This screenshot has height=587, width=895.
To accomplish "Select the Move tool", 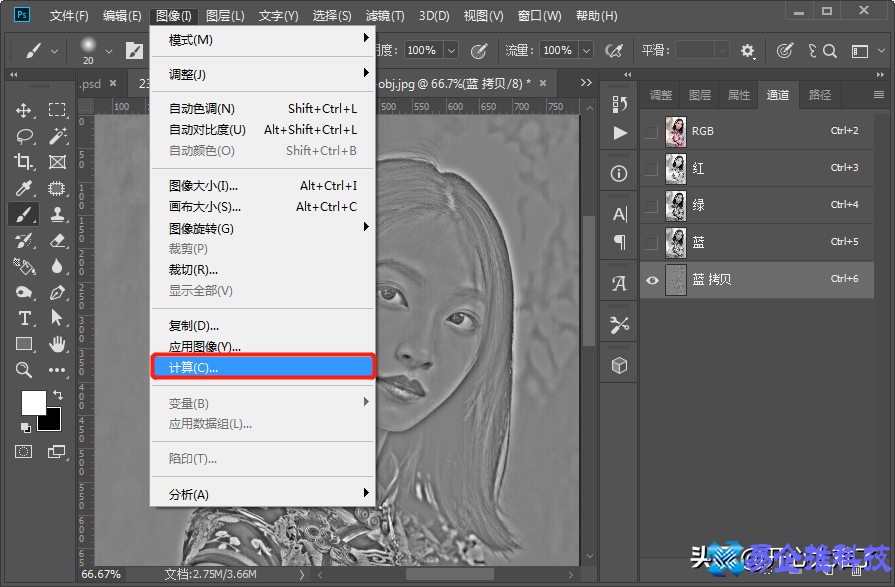I will [x=25, y=110].
